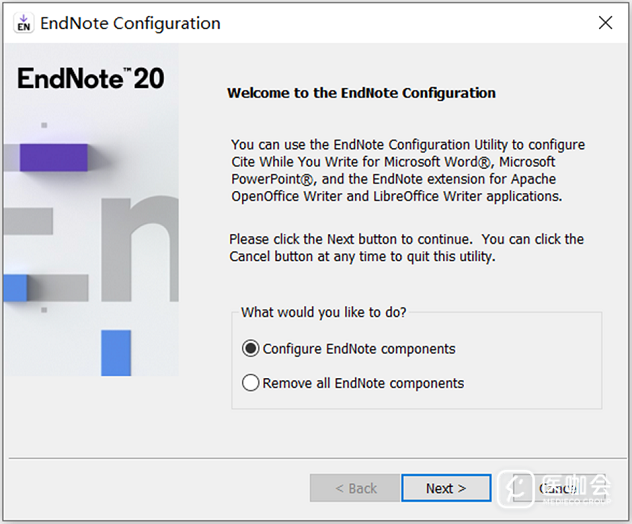The width and height of the screenshot is (632, 524).
Task: Click the 'Welcome to the EndNote Configuration' heading
Action: click(x=361, y=93)
